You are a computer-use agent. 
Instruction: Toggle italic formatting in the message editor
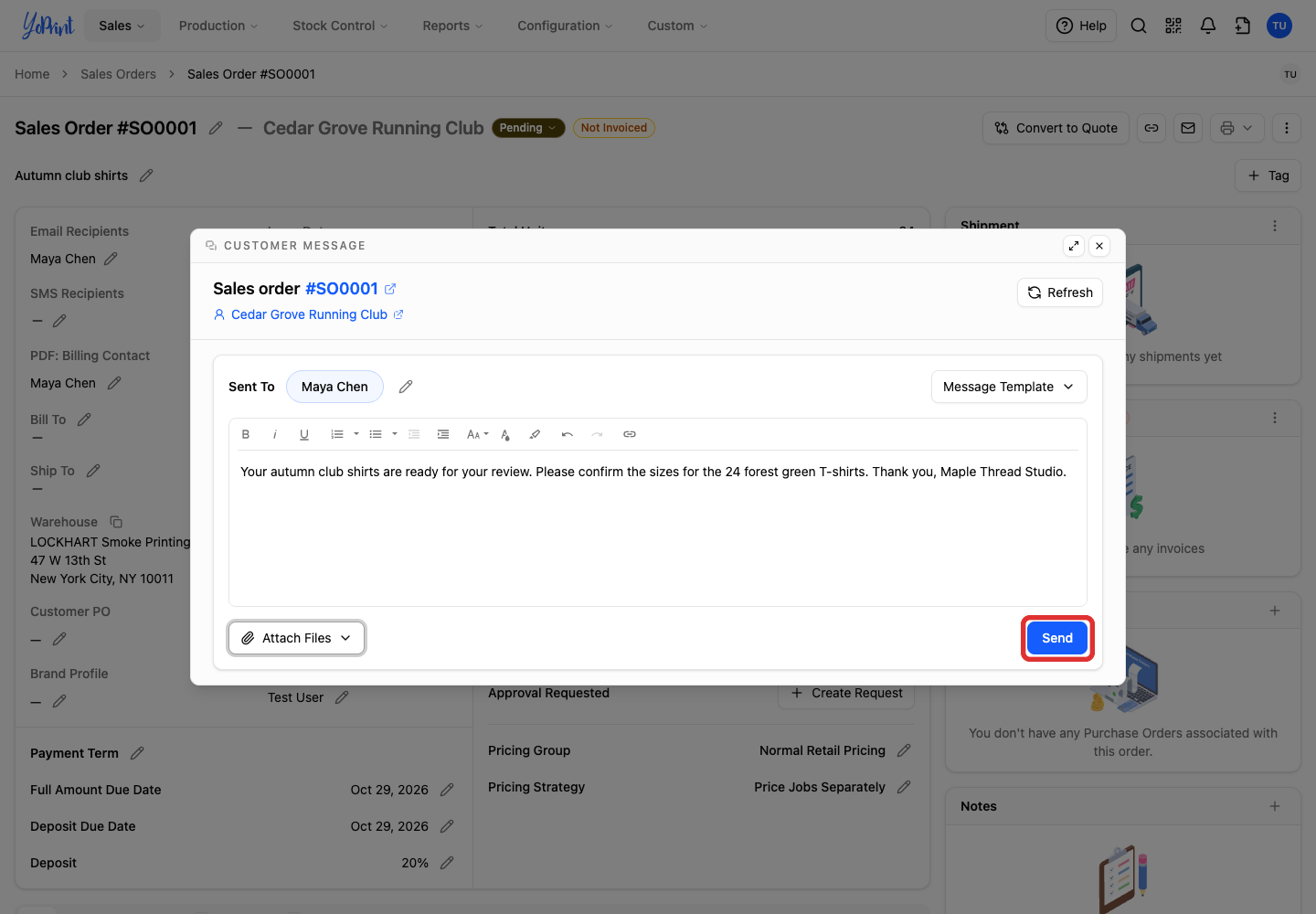click(x=275, y=434)
